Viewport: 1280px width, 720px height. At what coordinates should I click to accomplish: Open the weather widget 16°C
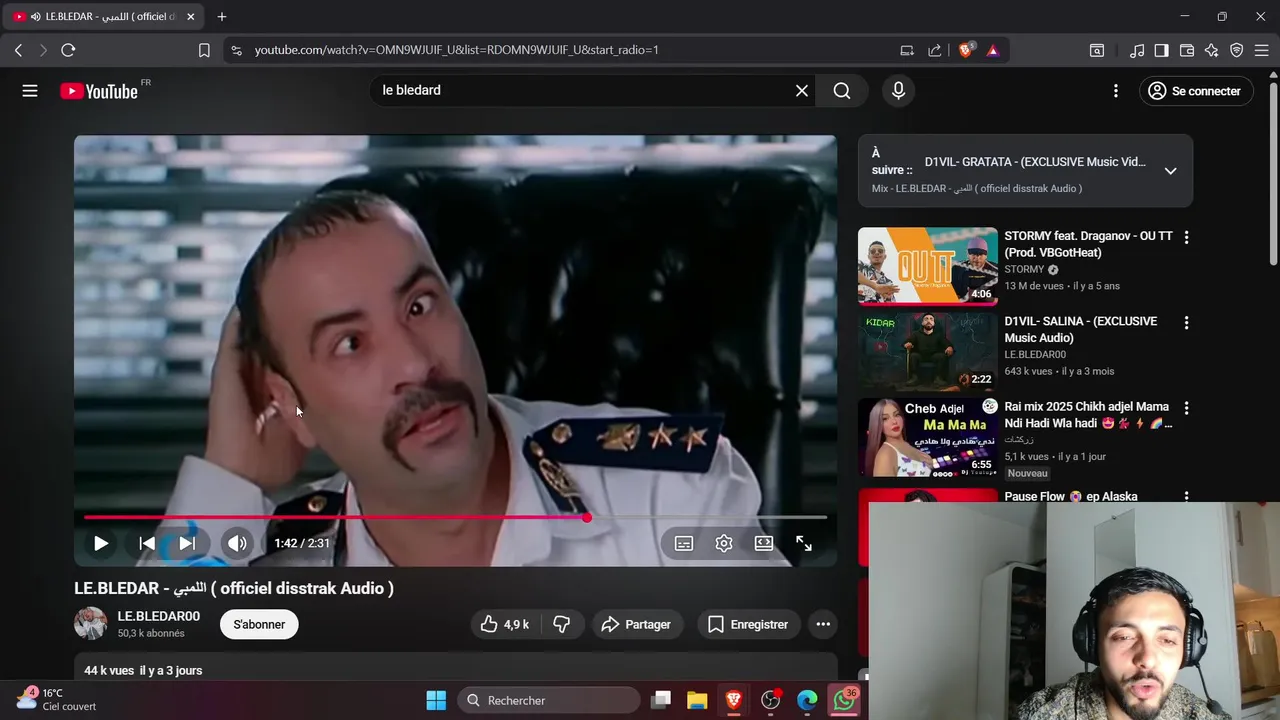point(56,699)
